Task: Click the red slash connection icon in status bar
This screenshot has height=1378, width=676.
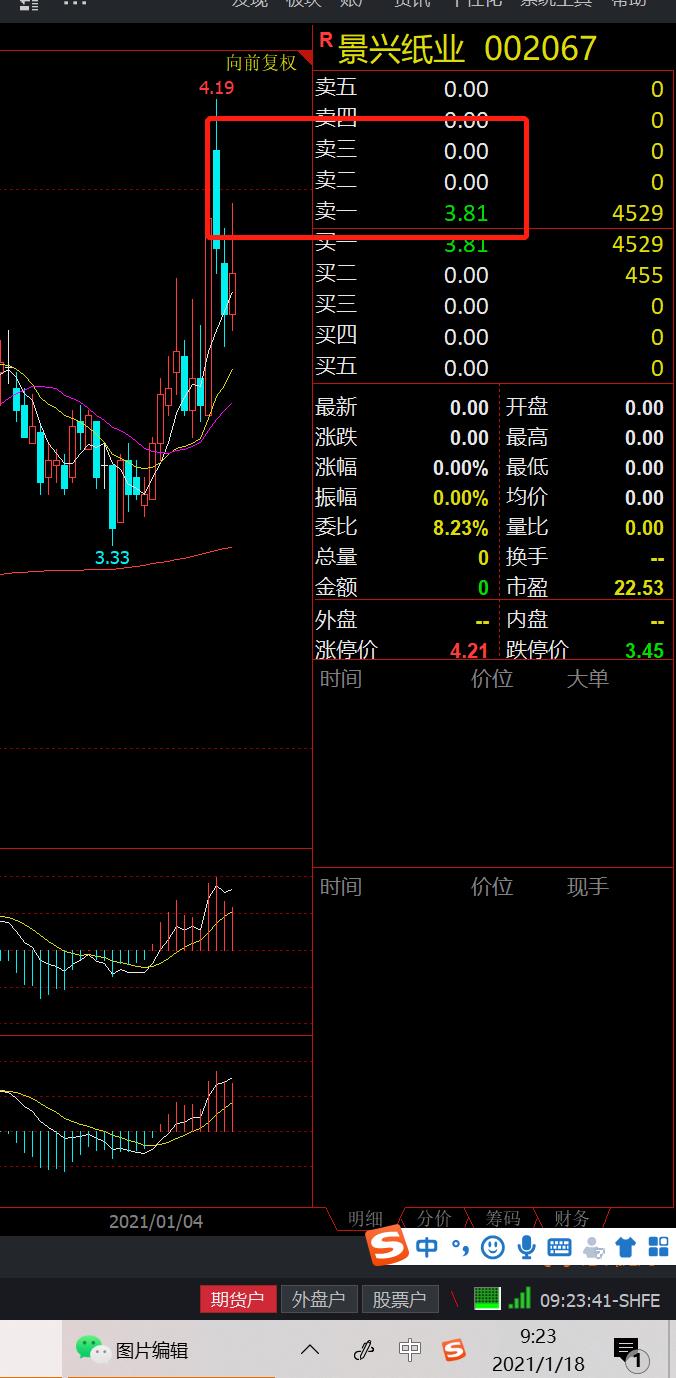Action: pos(454,1299)
